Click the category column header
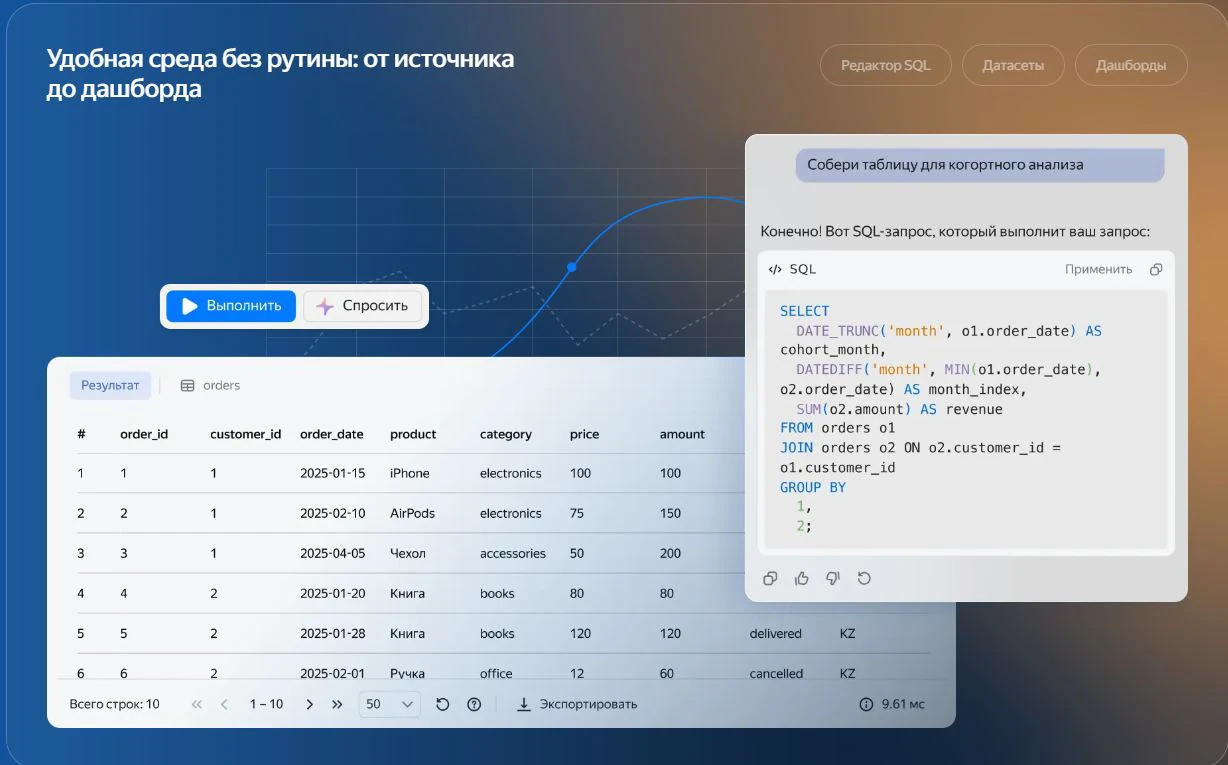Image resolution: width=1228 pixels, height=765 pixels. point(506,434)
